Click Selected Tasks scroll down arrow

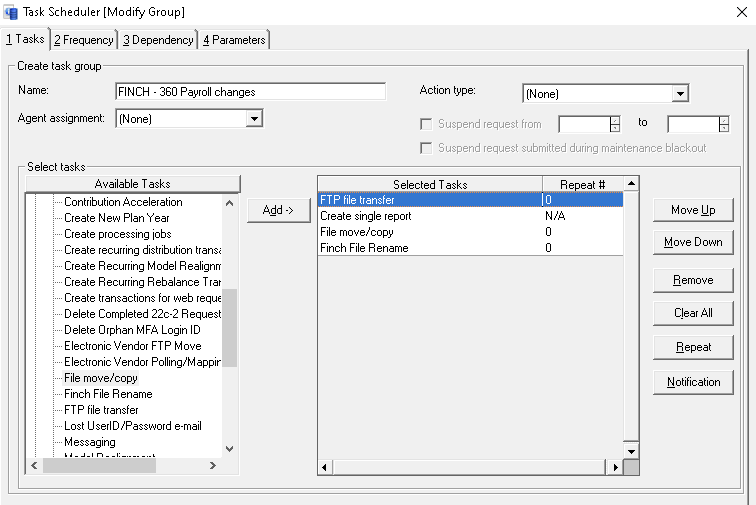[x=631, y=451]
